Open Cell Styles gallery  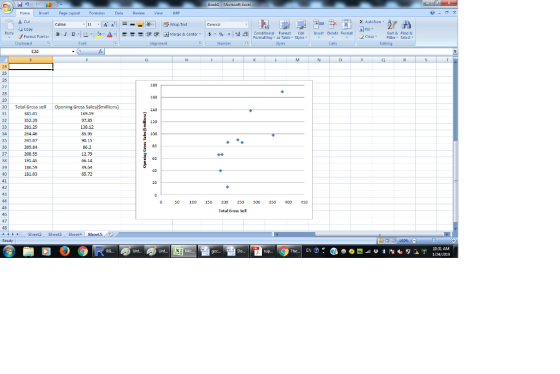pos(301,29)
